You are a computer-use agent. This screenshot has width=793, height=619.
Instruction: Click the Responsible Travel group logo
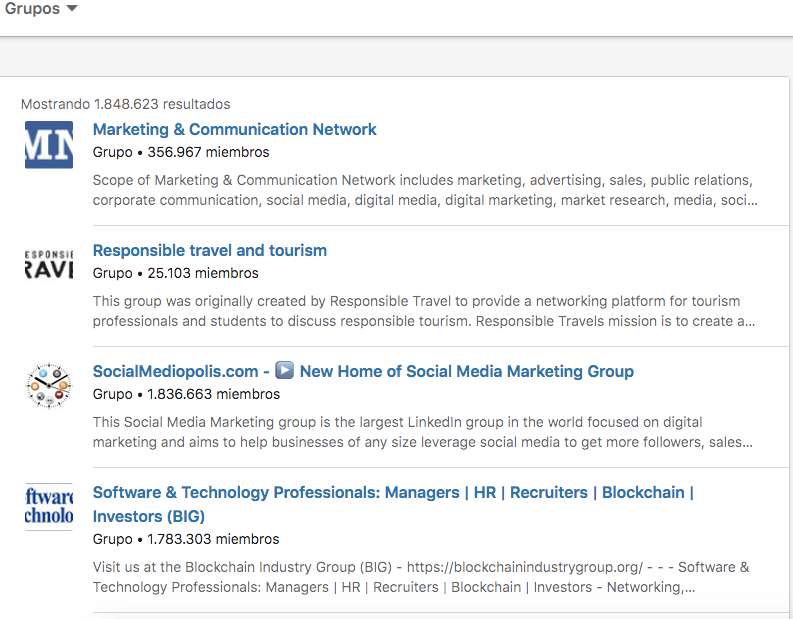pos(49,265)
